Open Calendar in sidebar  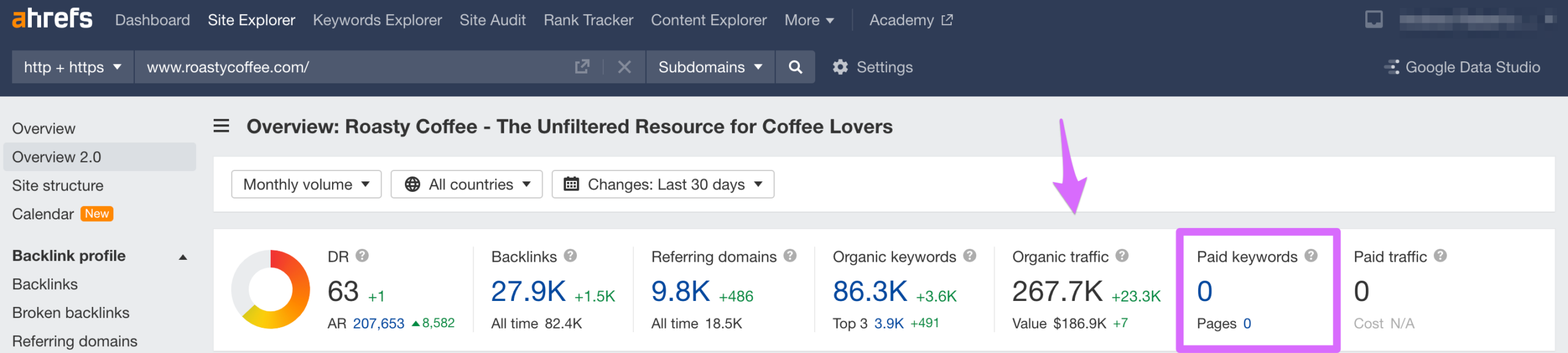[x=43, y=214]
